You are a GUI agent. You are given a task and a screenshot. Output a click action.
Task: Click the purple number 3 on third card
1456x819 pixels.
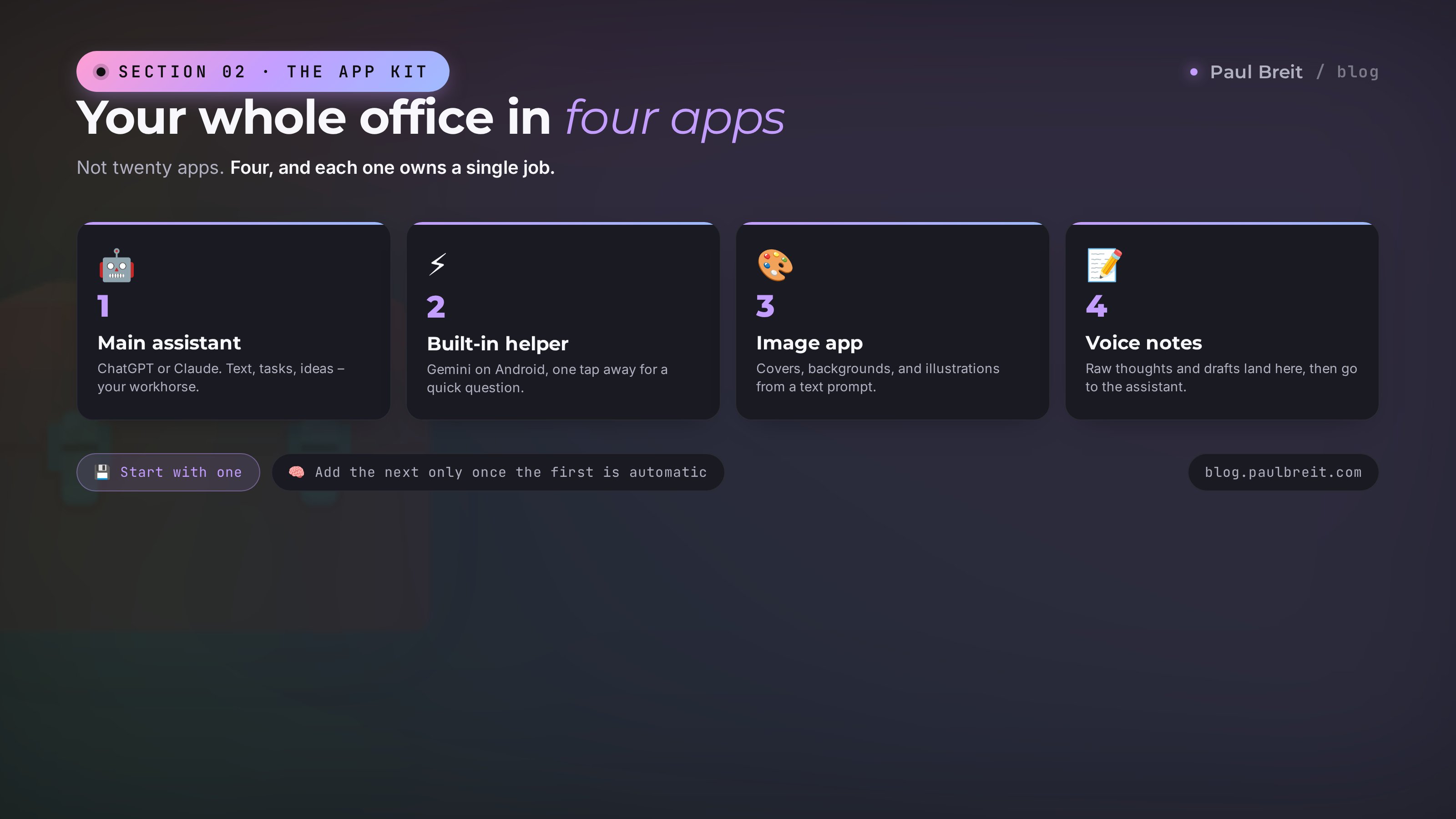765,306
